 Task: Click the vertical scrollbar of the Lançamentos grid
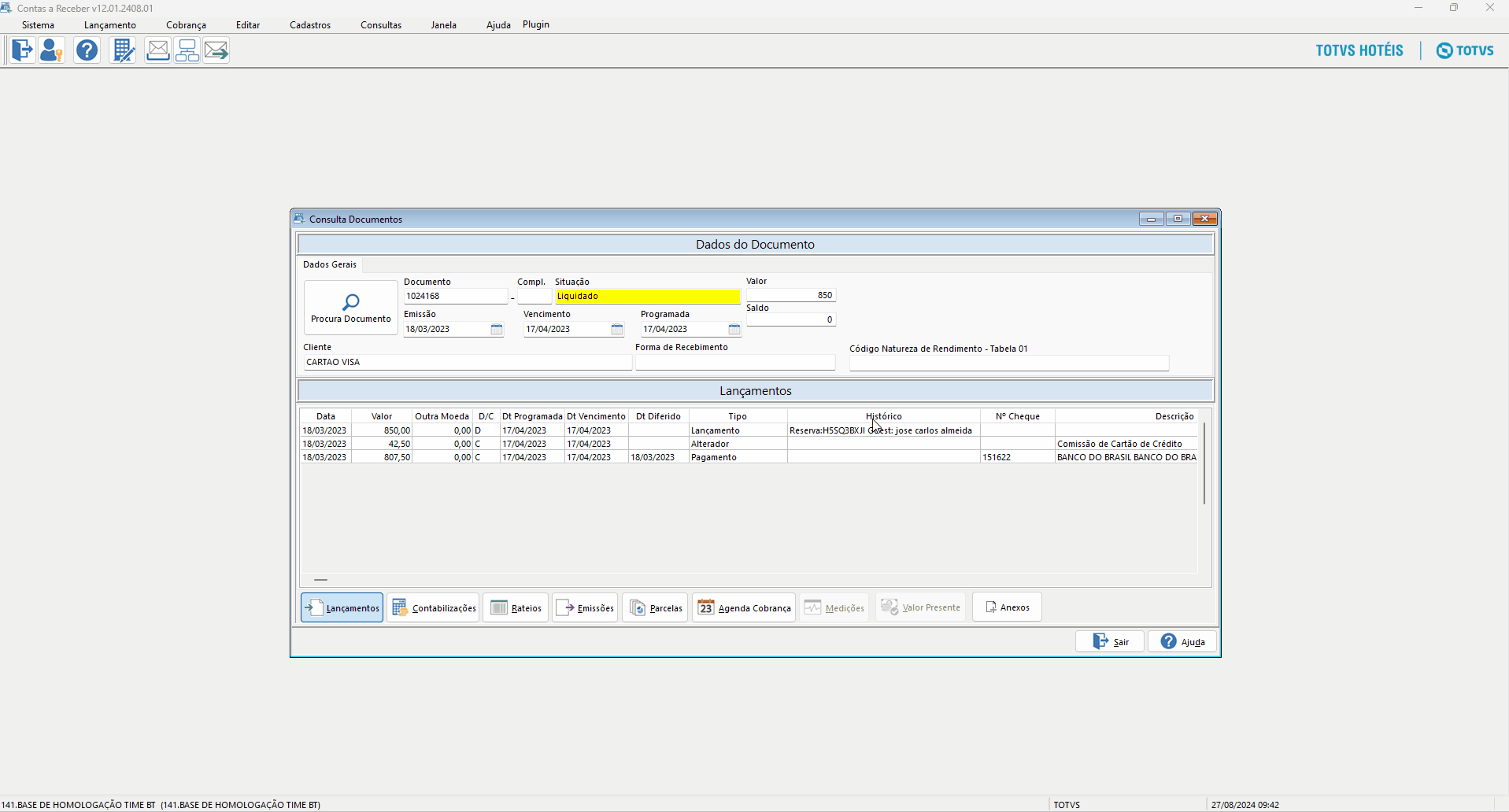(1204, 463)
